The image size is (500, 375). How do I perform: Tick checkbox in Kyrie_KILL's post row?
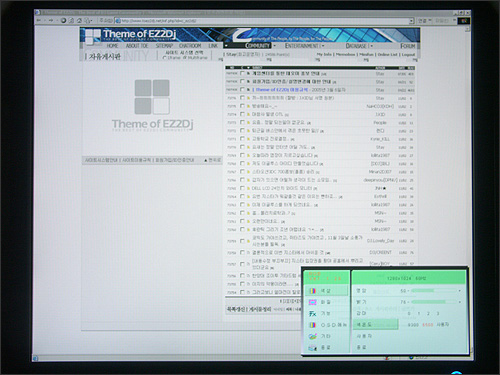tap(242, 139)
